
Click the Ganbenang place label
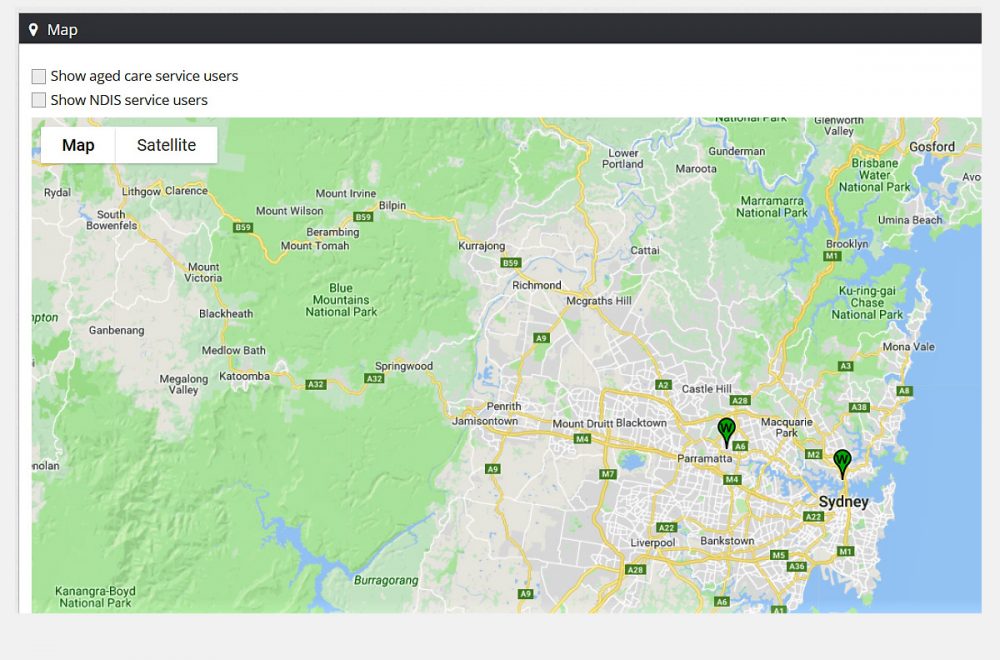117,330
